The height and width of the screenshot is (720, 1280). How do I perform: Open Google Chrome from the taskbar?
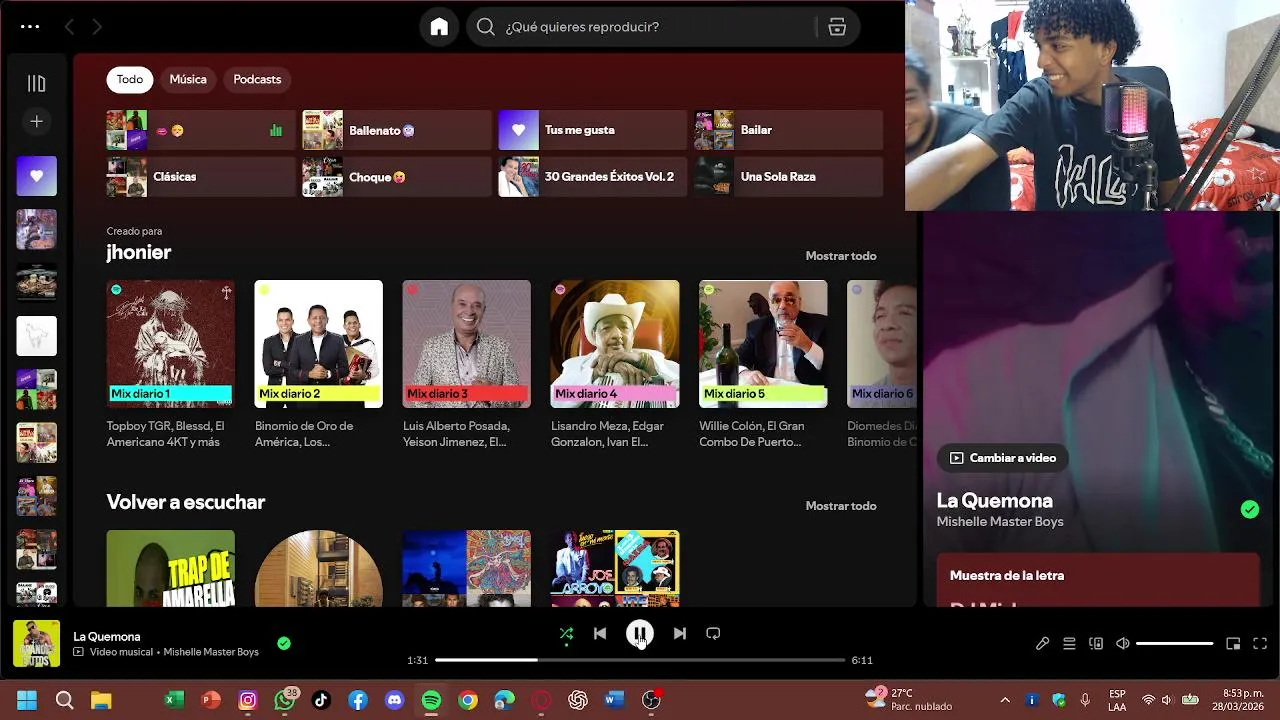click(x=468, y=700)
